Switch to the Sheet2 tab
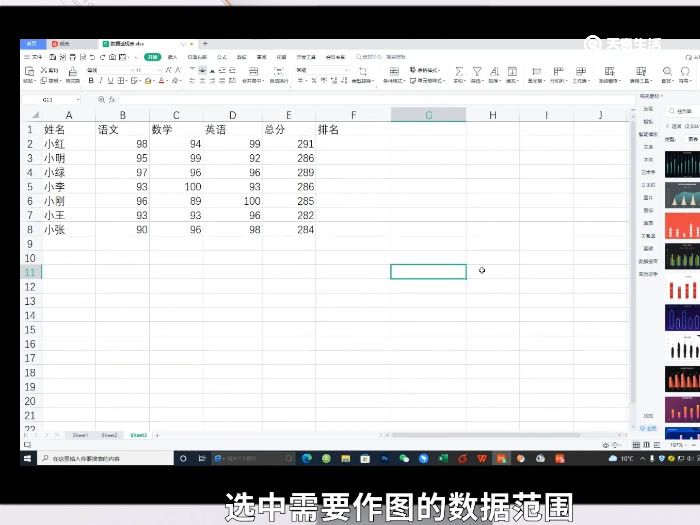700x525 pixels. click(109, 435)
